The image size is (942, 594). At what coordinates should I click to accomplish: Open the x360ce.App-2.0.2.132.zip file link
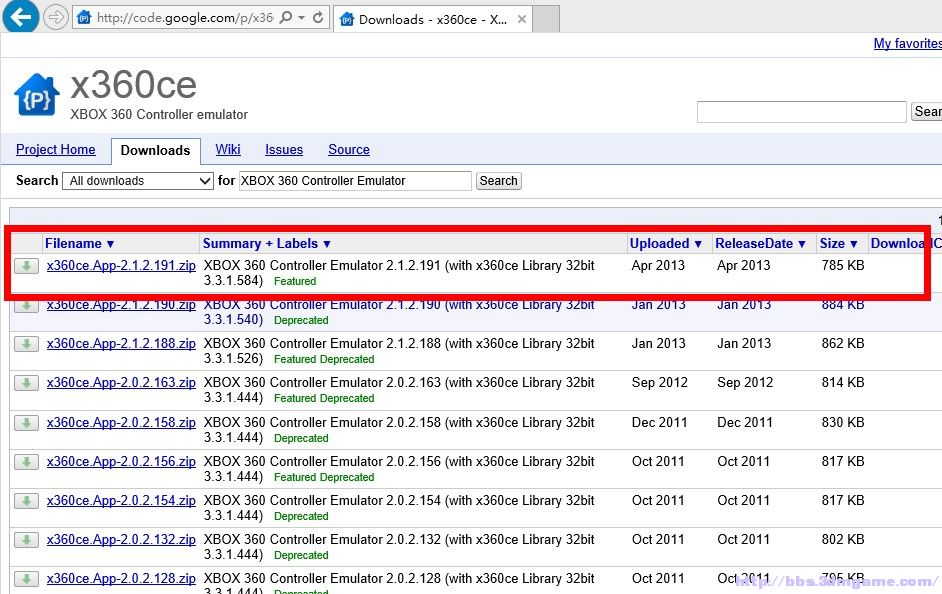click(121, 539)
